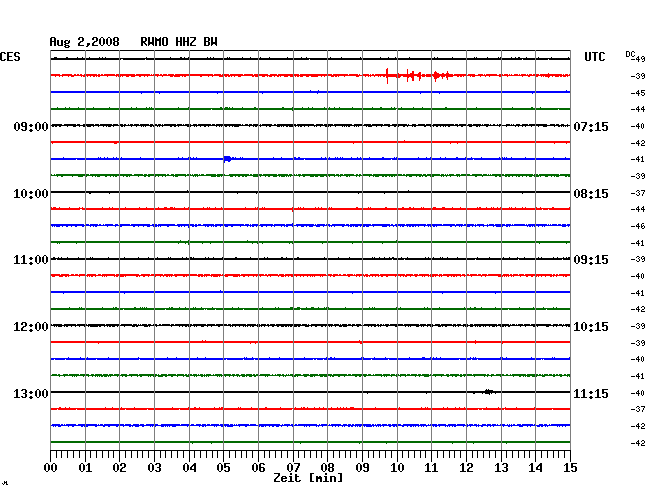Click minute tick label 10

397,467
